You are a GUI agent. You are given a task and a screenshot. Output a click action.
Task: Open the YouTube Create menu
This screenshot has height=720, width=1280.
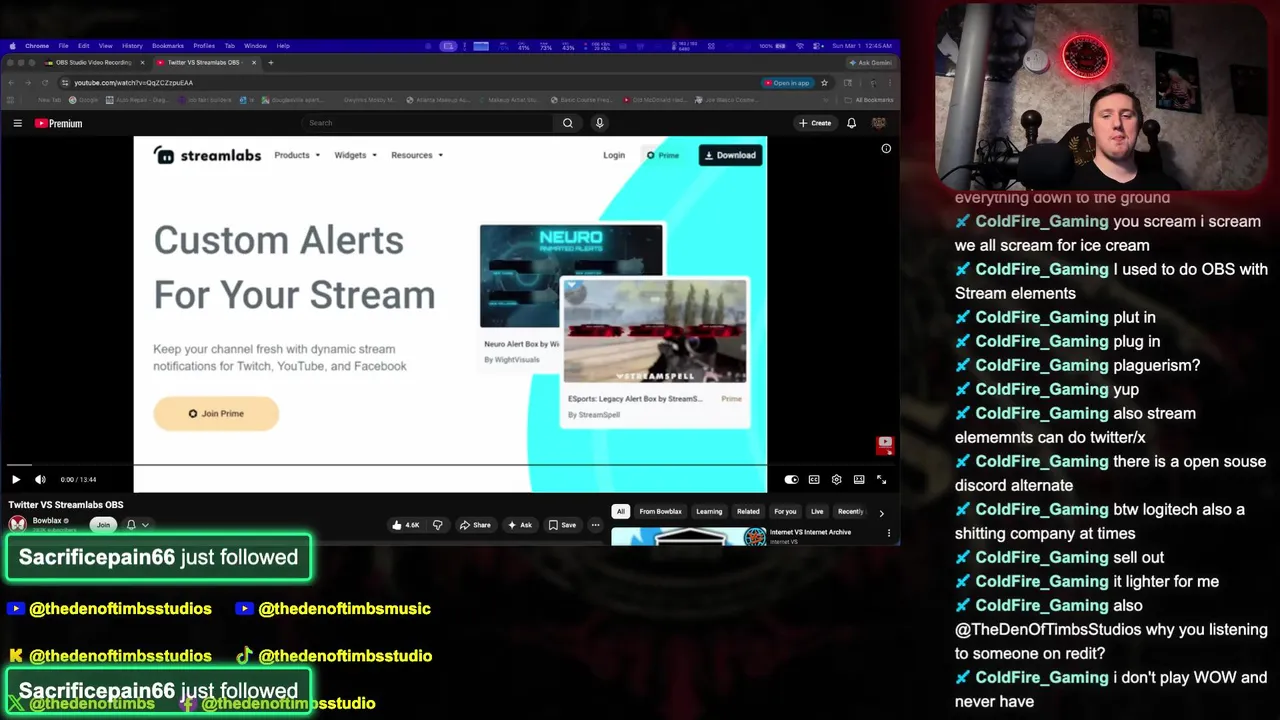814,123
